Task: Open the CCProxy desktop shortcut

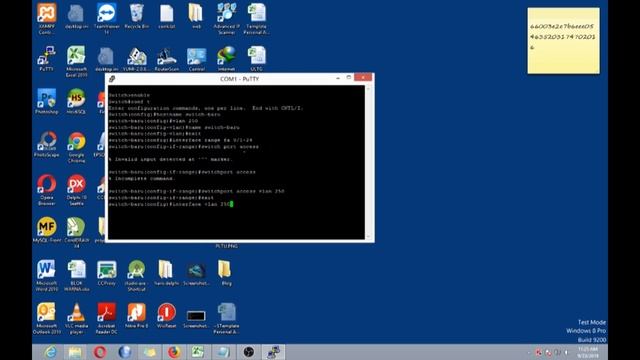Action: [x=107, y=273]
